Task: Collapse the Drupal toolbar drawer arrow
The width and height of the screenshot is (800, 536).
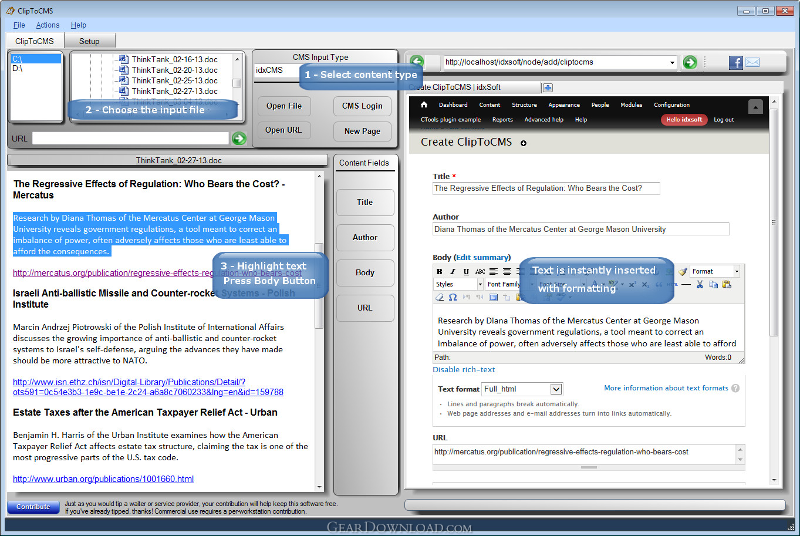Action: [755, 107]
